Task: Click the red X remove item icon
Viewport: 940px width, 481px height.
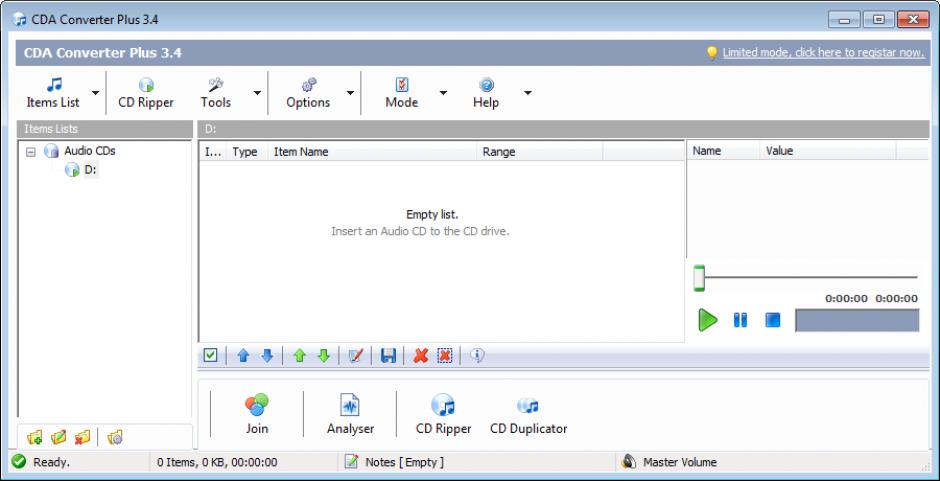Action: [x=421, y=356]
